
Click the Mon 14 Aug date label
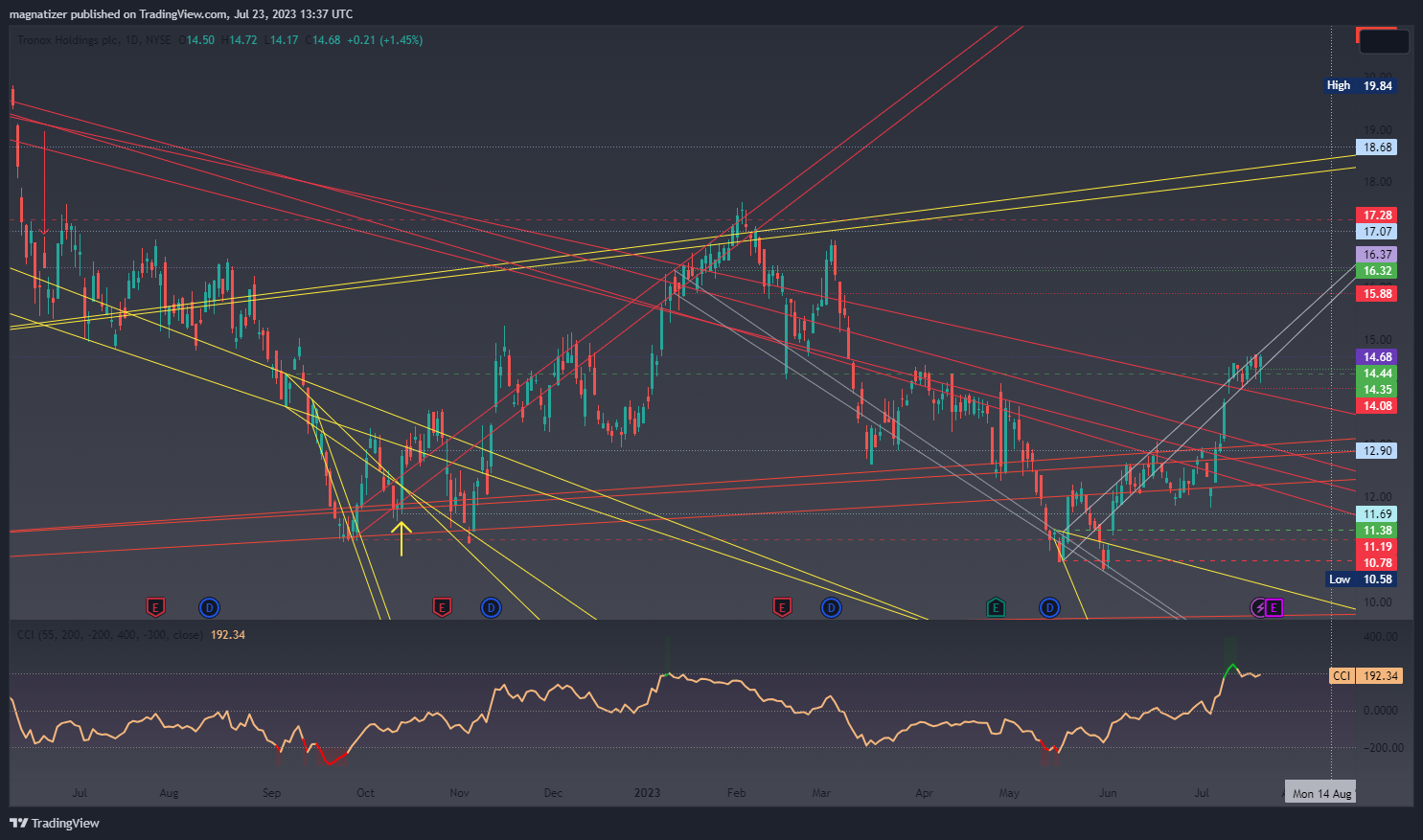[x=1321, y=793]
